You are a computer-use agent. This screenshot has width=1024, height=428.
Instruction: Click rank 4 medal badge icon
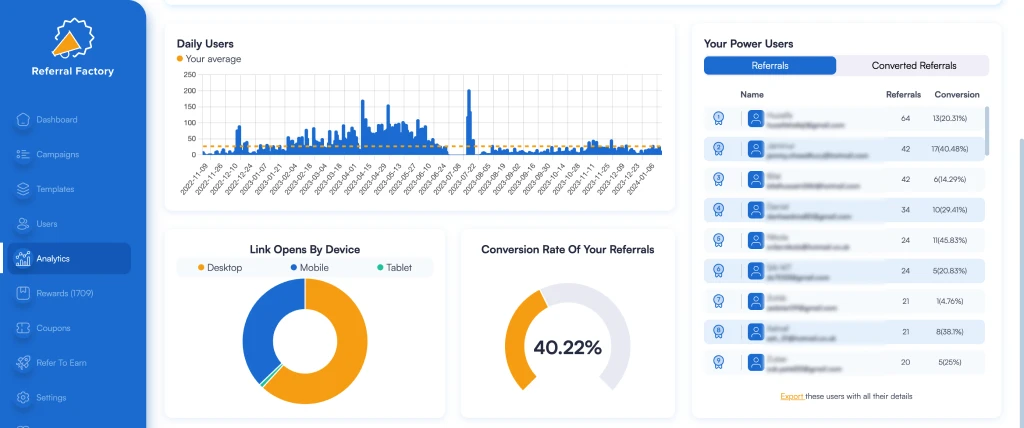tap(718, 210)
